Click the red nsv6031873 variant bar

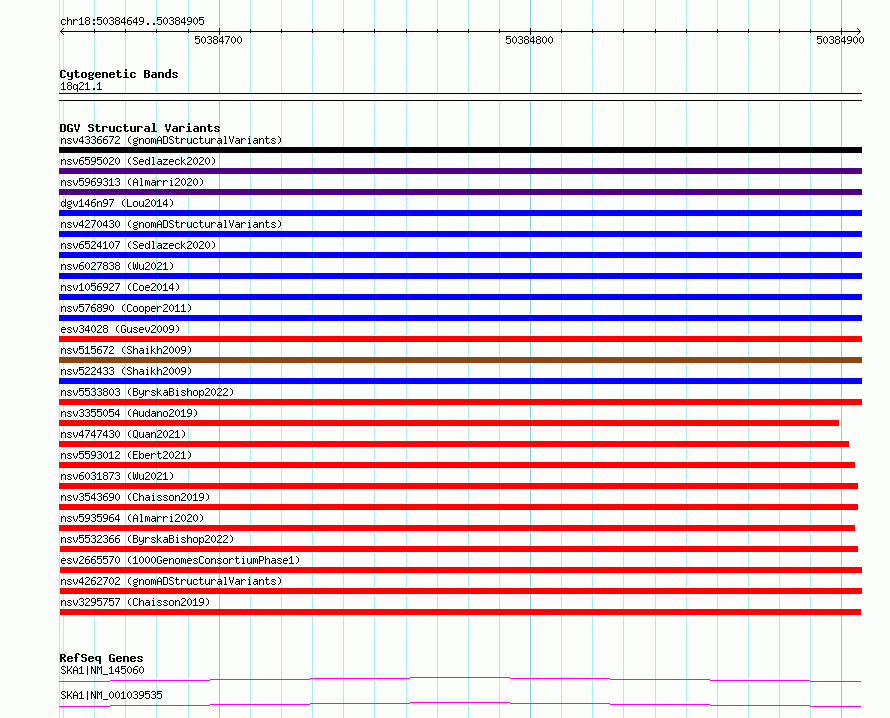point(459,486)
